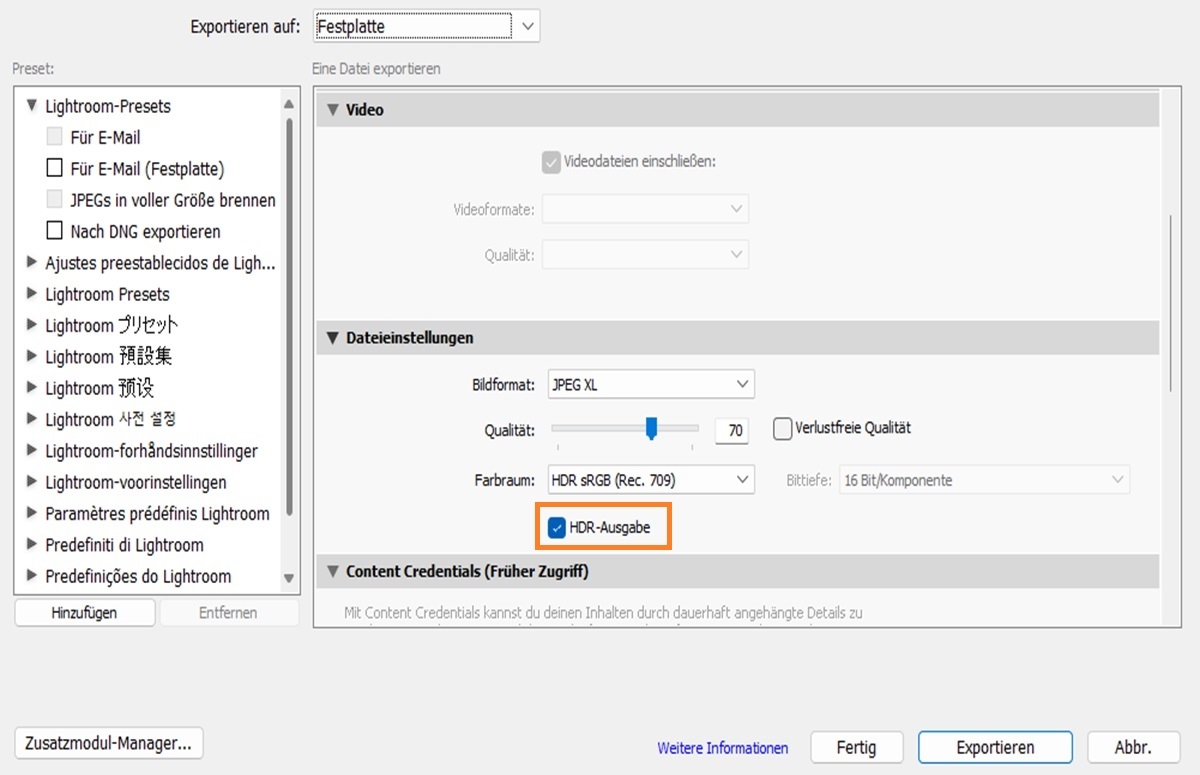This screenshot has height=775, width=1200.
Task: Open the Bildformat dropdown
Action: coord(651,384)
